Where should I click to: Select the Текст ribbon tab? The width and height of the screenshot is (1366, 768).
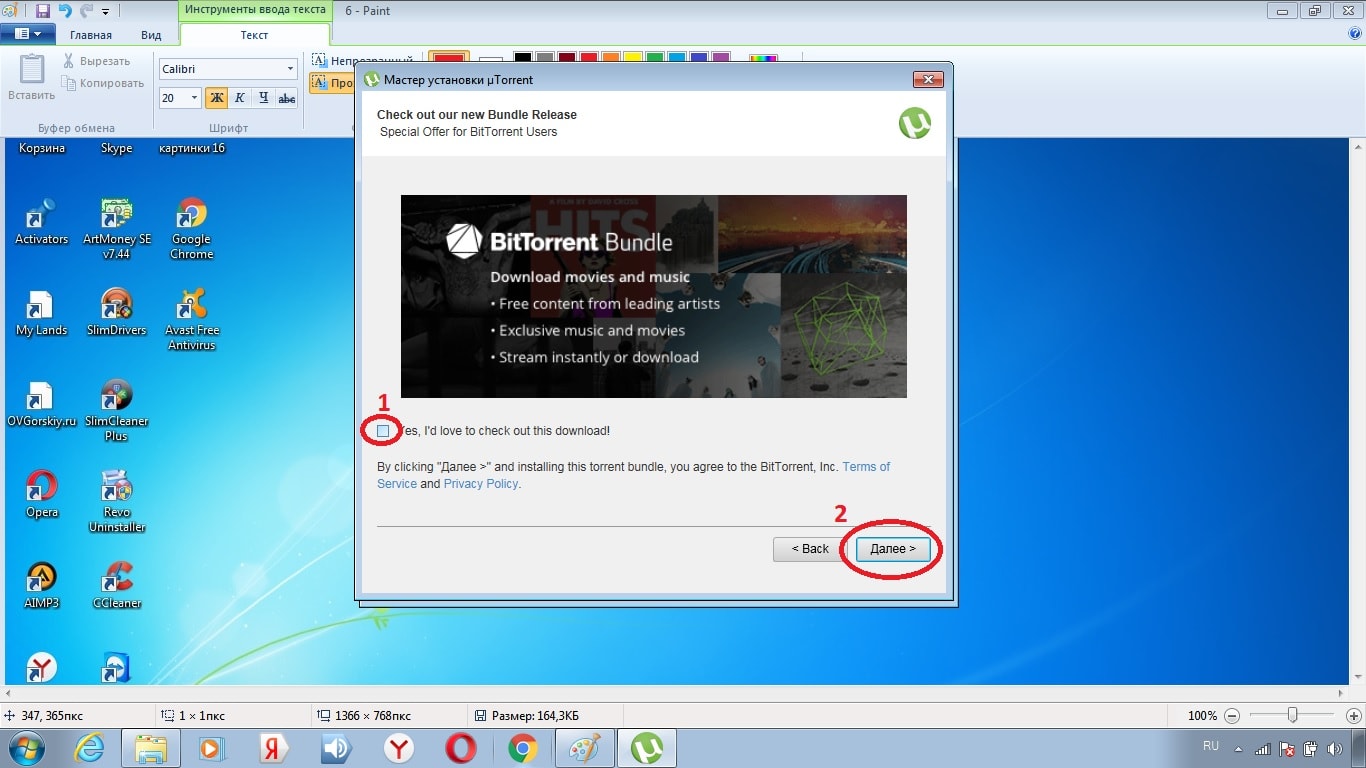[255, 35]
